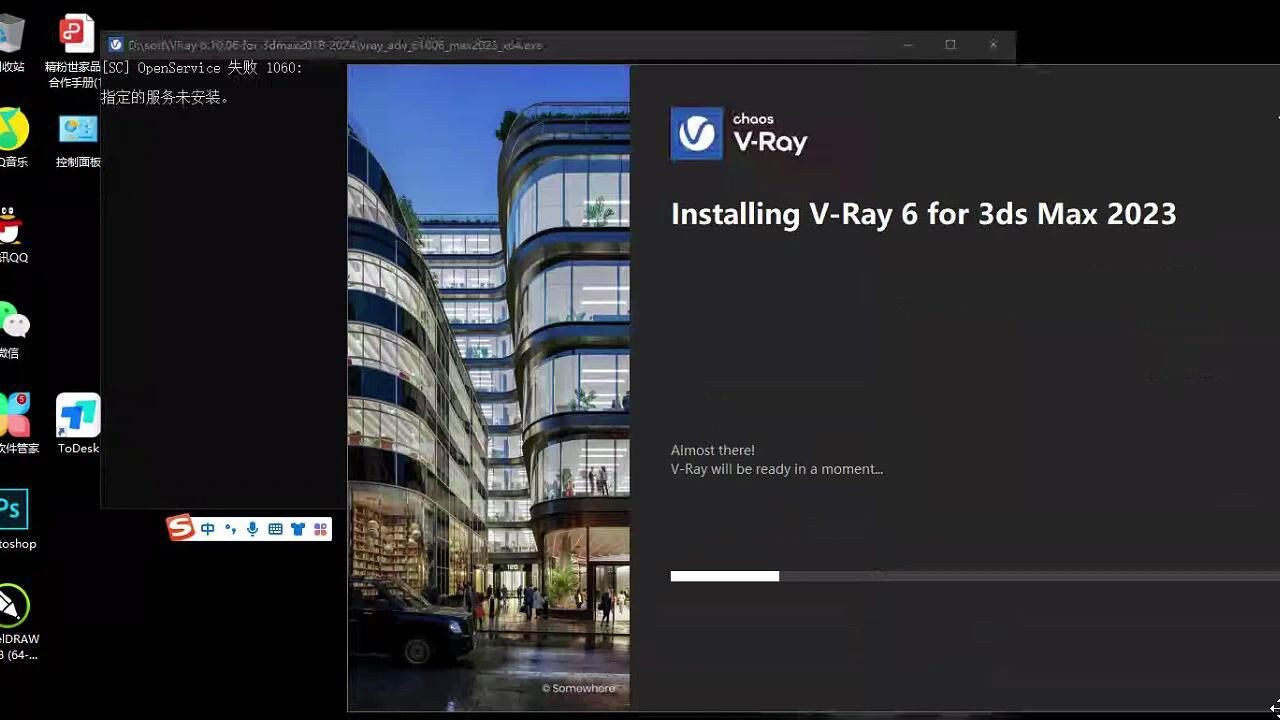This screenshot has height=720, width=1280.
Task: Open Sogou skin shop shirt icon
Action: tap(298, 529)
